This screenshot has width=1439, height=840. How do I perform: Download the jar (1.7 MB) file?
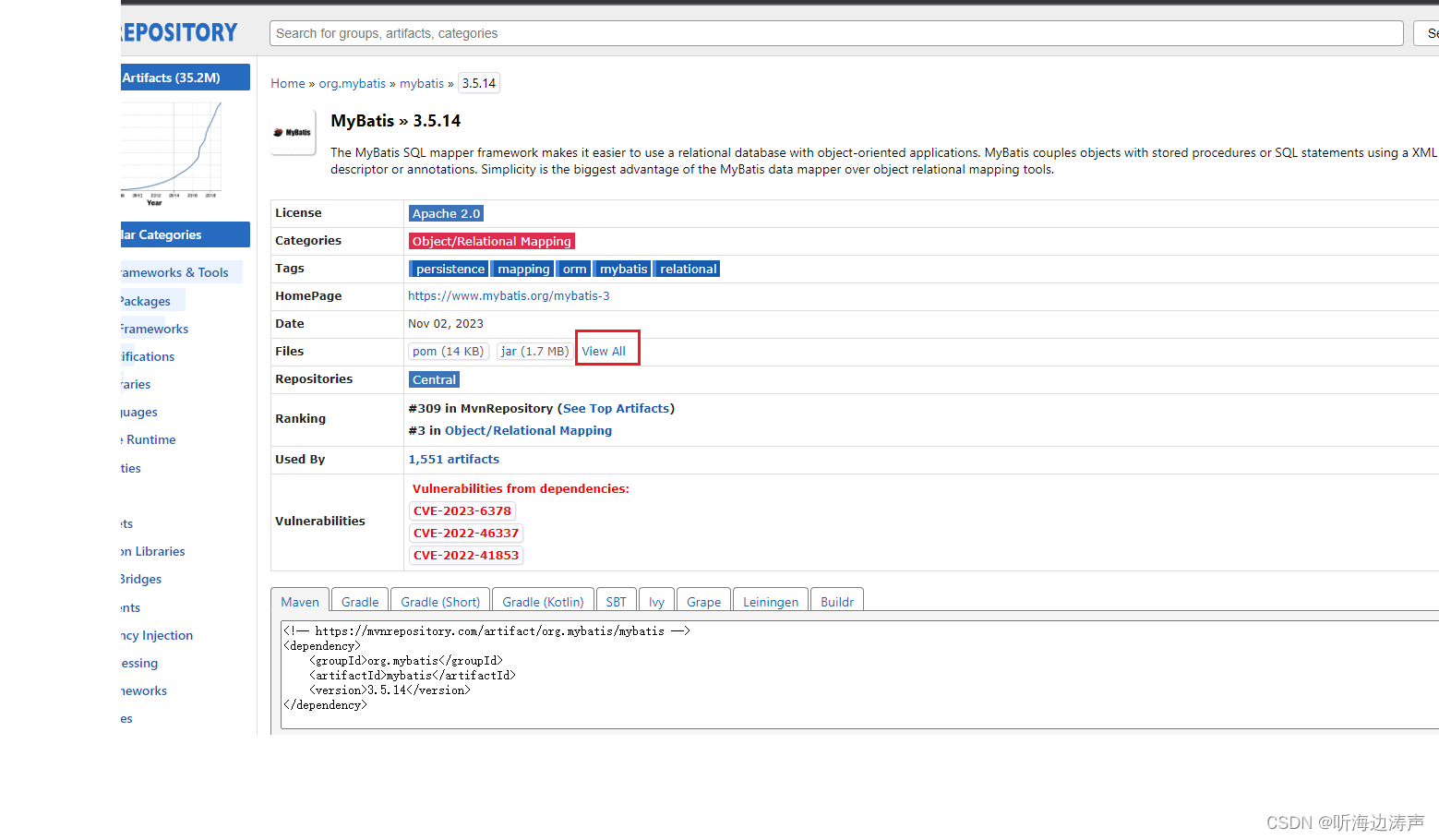point(534,352)
